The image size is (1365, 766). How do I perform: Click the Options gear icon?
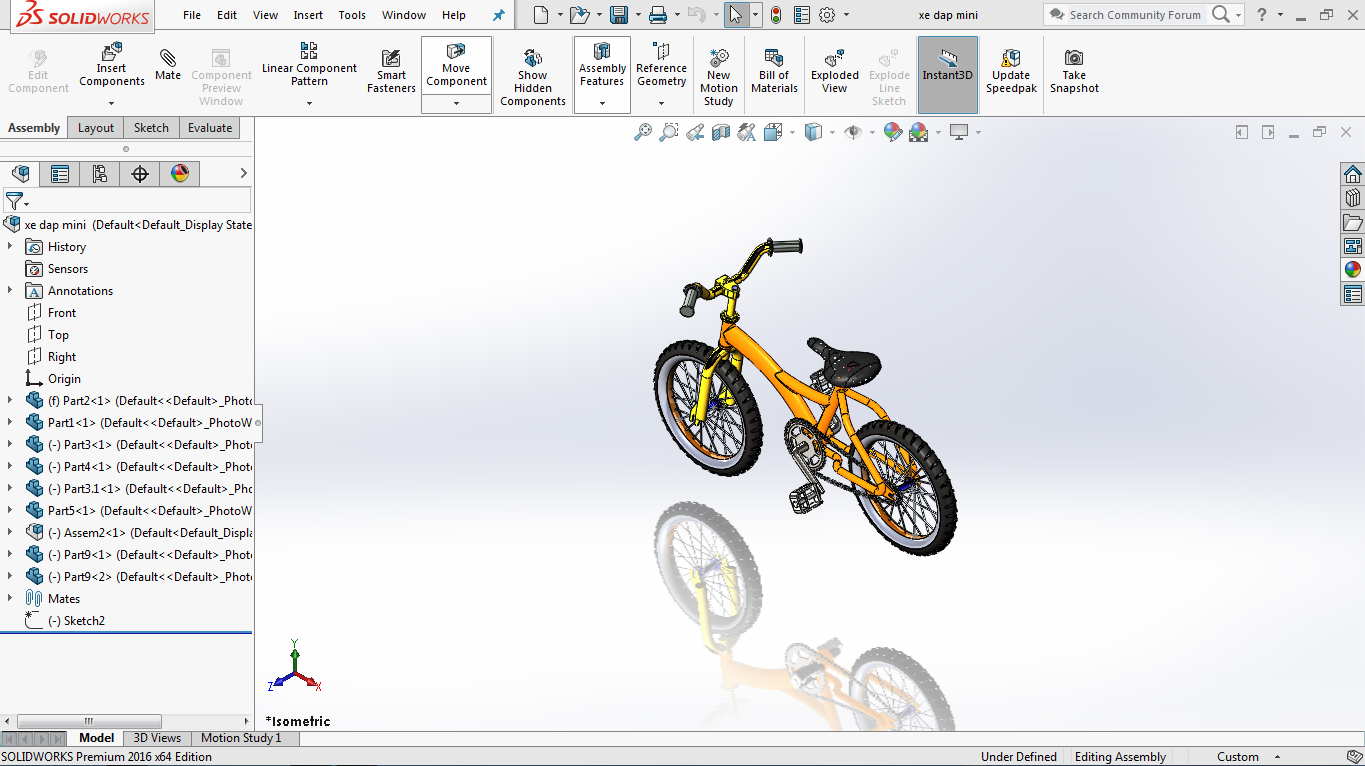(x=827, y=15)
